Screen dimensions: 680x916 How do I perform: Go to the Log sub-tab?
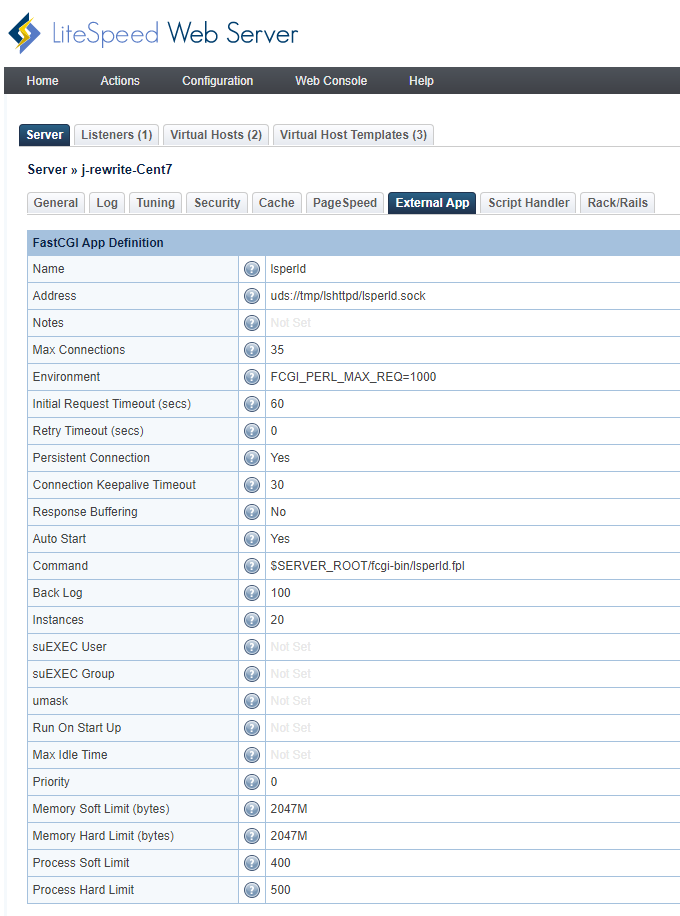tap(107, 203)
